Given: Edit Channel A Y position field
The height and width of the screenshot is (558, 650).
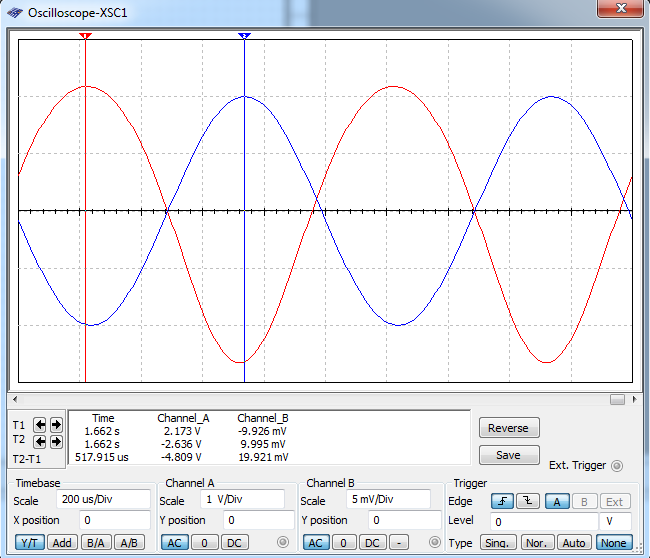Looking at the screenshot, I should click(x=259, y=520).
